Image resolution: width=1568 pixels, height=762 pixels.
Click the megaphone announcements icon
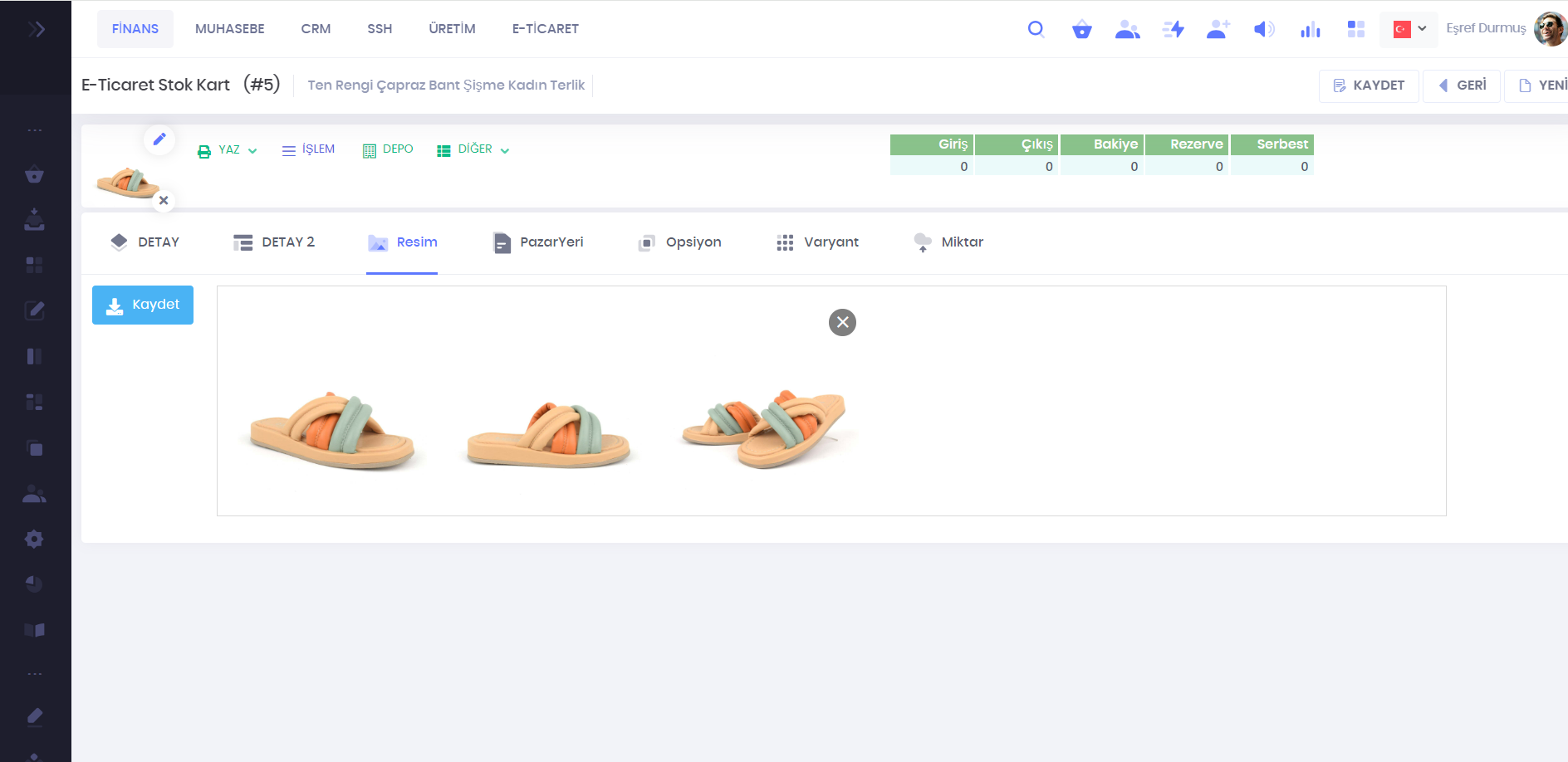coord(1263,30)
